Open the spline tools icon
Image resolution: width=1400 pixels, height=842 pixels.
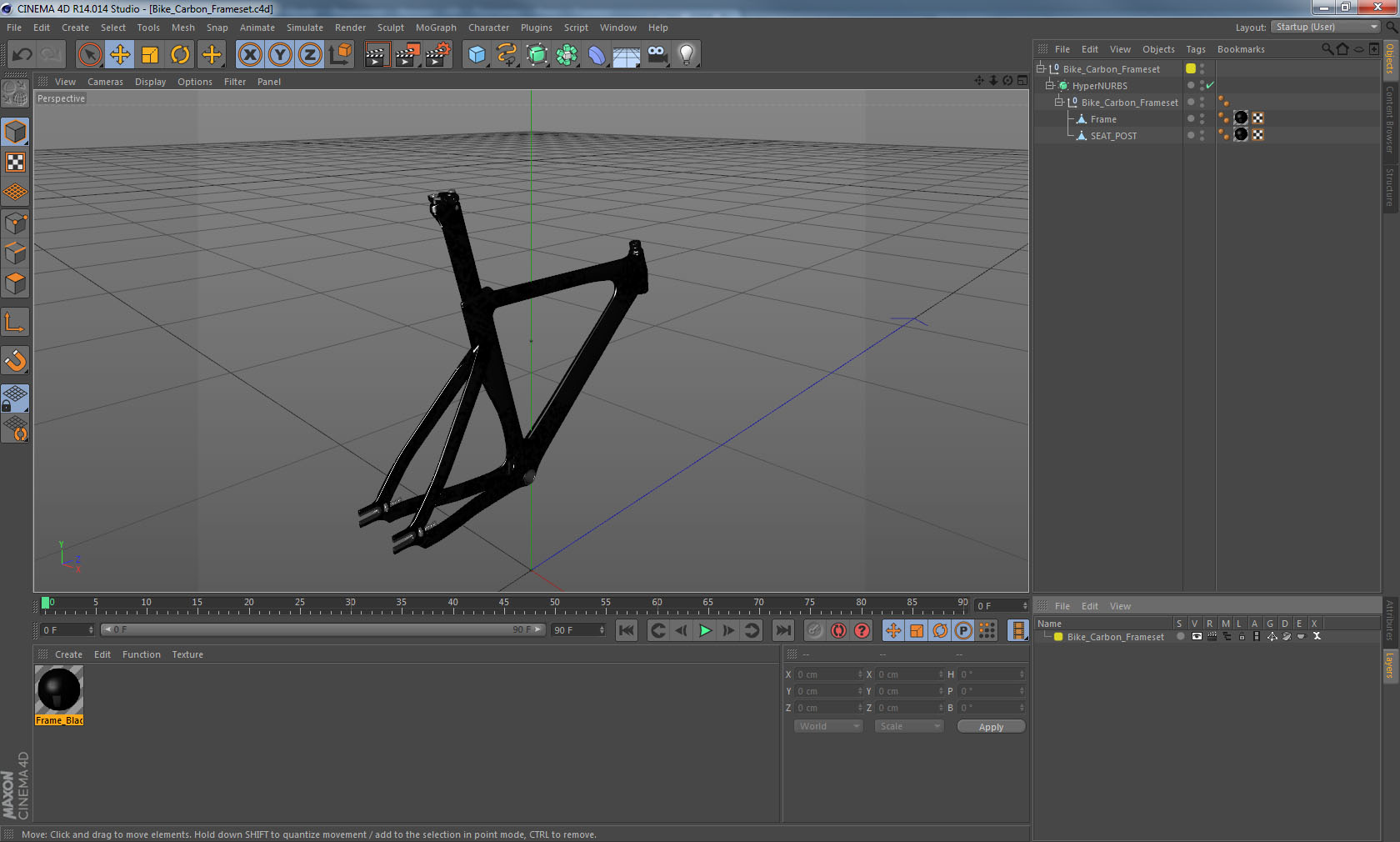point(507,55)
